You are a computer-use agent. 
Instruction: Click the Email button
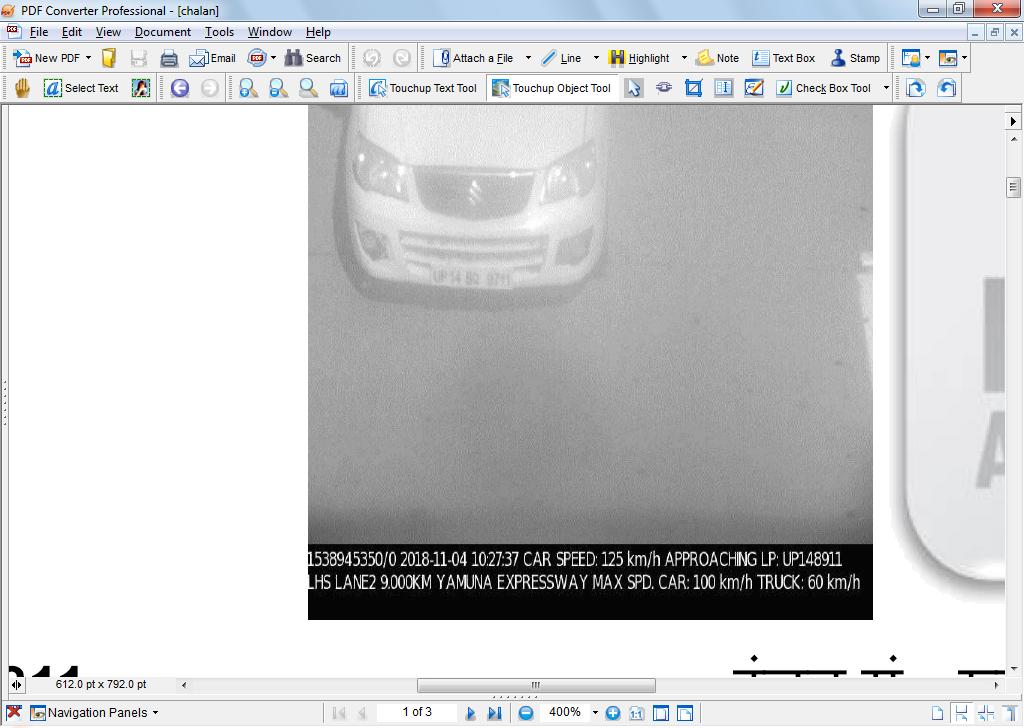click(x=212, y=58)
